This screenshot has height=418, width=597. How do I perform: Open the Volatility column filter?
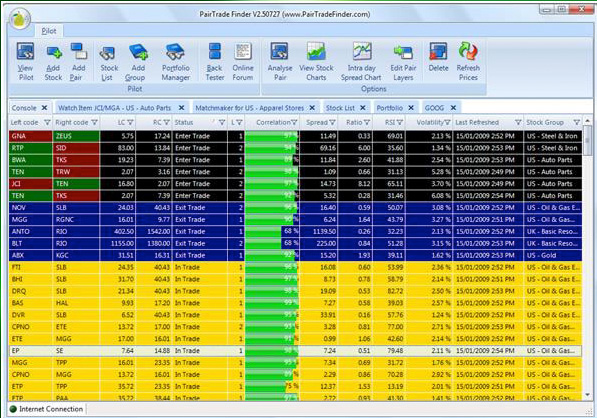(447, 123)
